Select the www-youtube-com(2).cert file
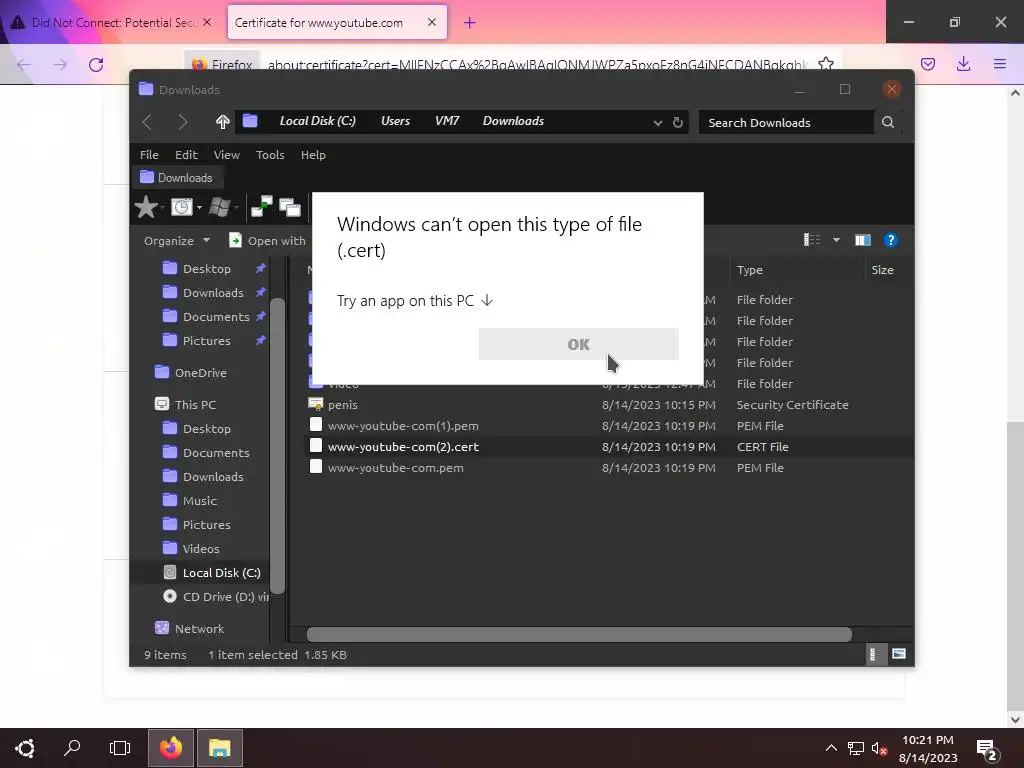1024x768 pixels. point(403,447)
